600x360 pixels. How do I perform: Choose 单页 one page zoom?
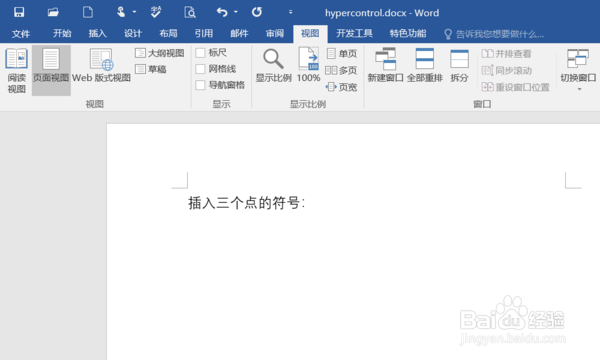click(x=342, y=54)
